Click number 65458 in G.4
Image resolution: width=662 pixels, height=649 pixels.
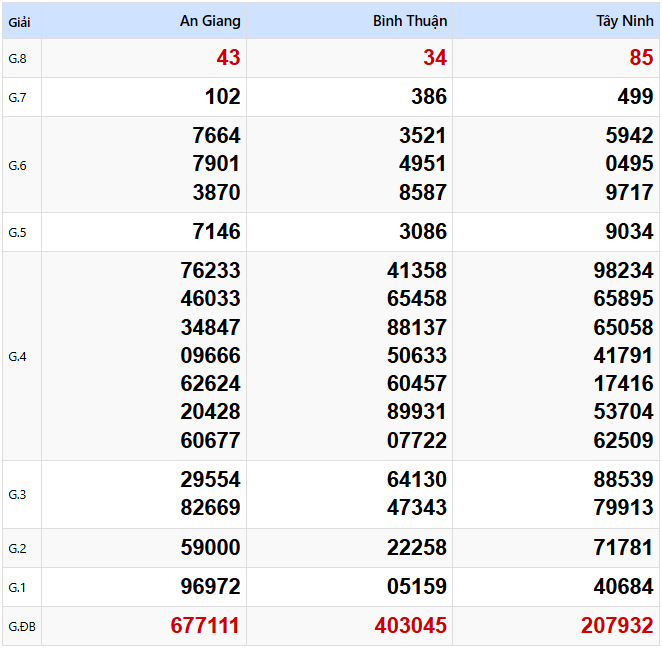coord(417,298)
